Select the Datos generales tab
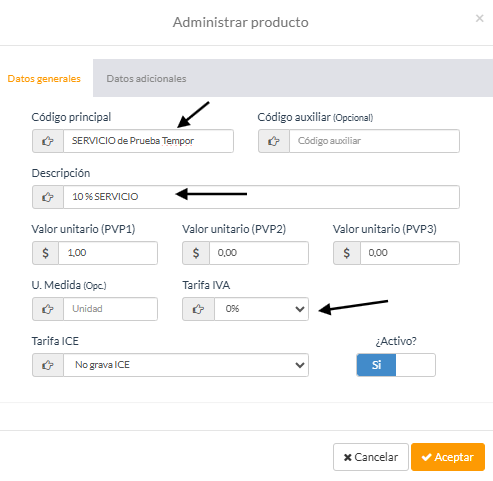Screen dimensions: 493x481 pos(44,79)
